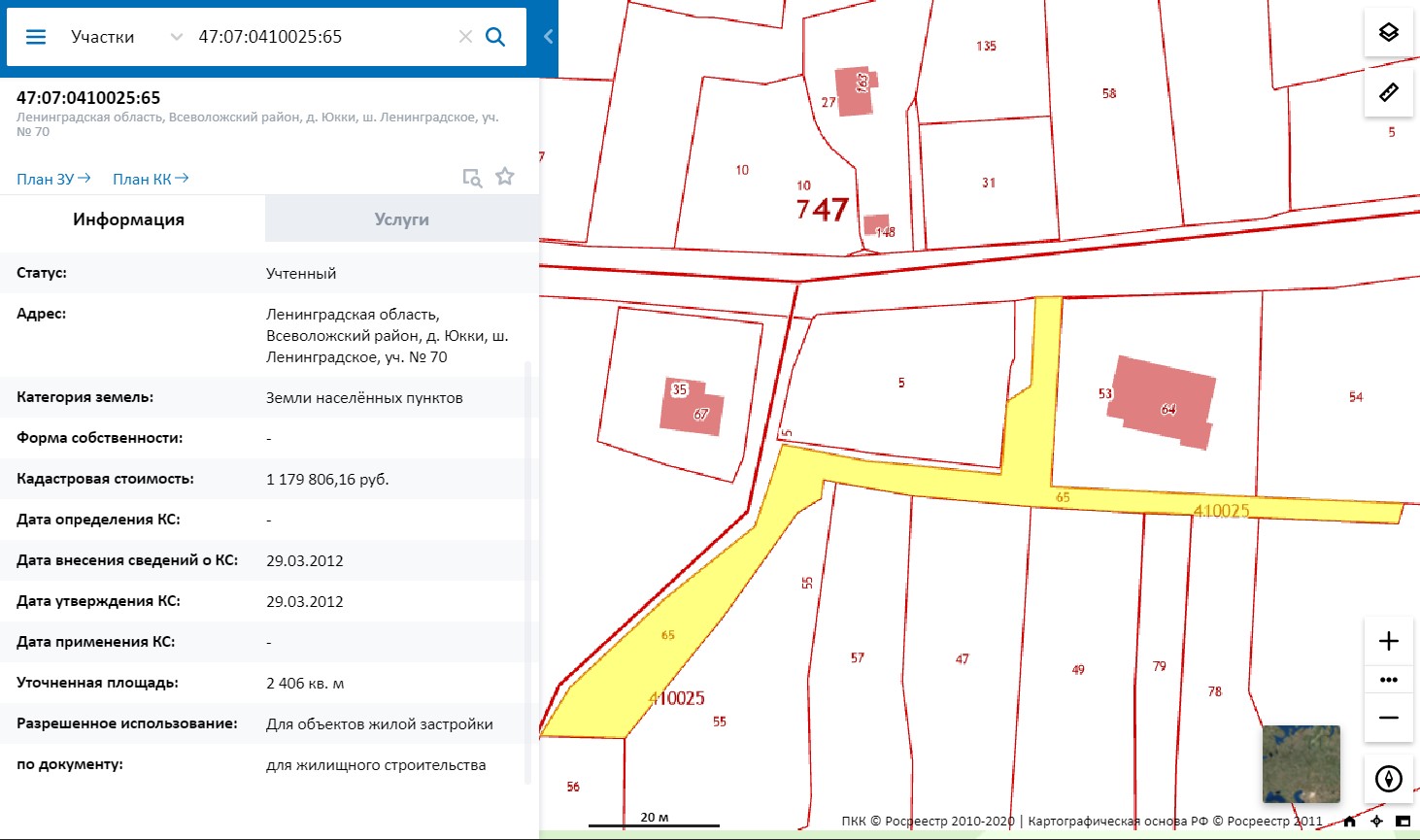Open the three-dots zoom options

tap(1388, 680)
